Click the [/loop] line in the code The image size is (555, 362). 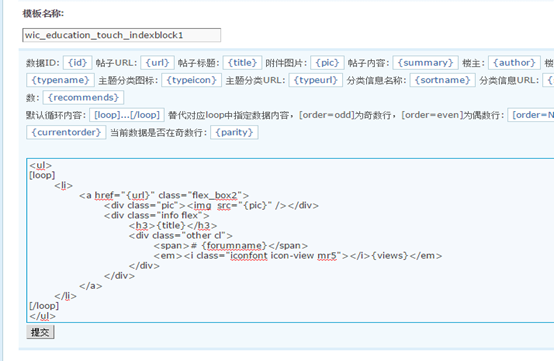coord(44,306)
